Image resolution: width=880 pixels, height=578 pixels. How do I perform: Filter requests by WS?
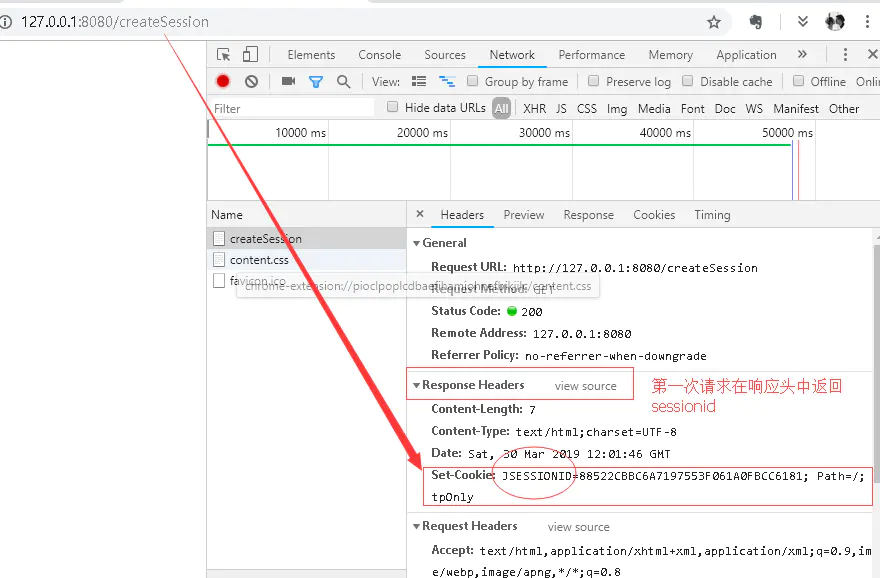pyautogui.click(x=754, y=109)
